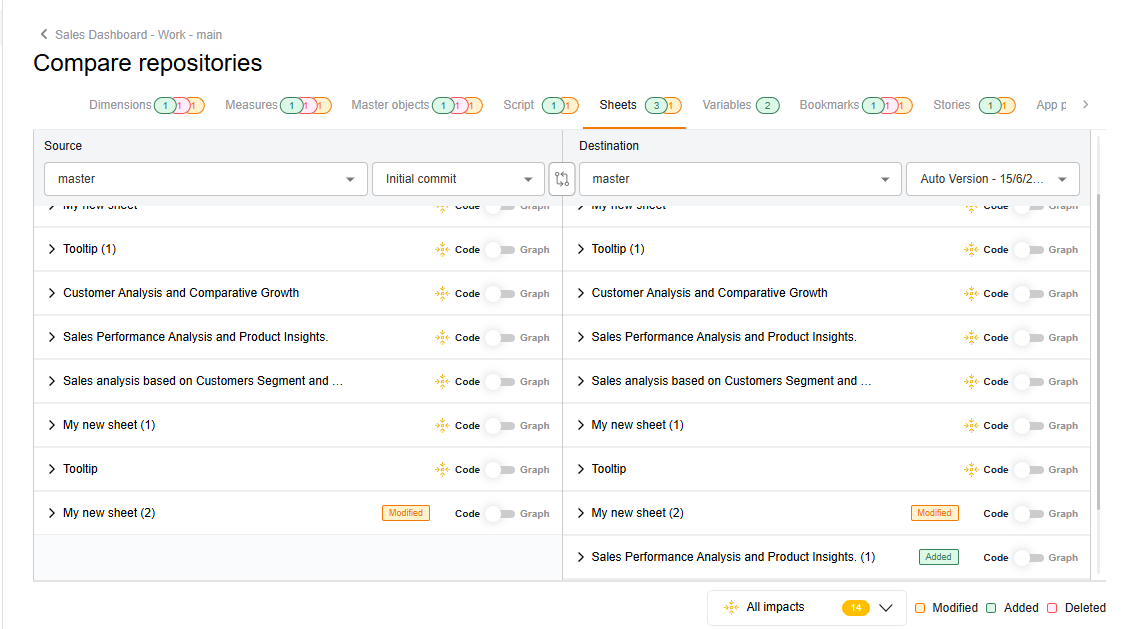Click impact icon for source Tooltip (1)
The width and height of the screenshot is (1128, 629).
coord(442,249)
